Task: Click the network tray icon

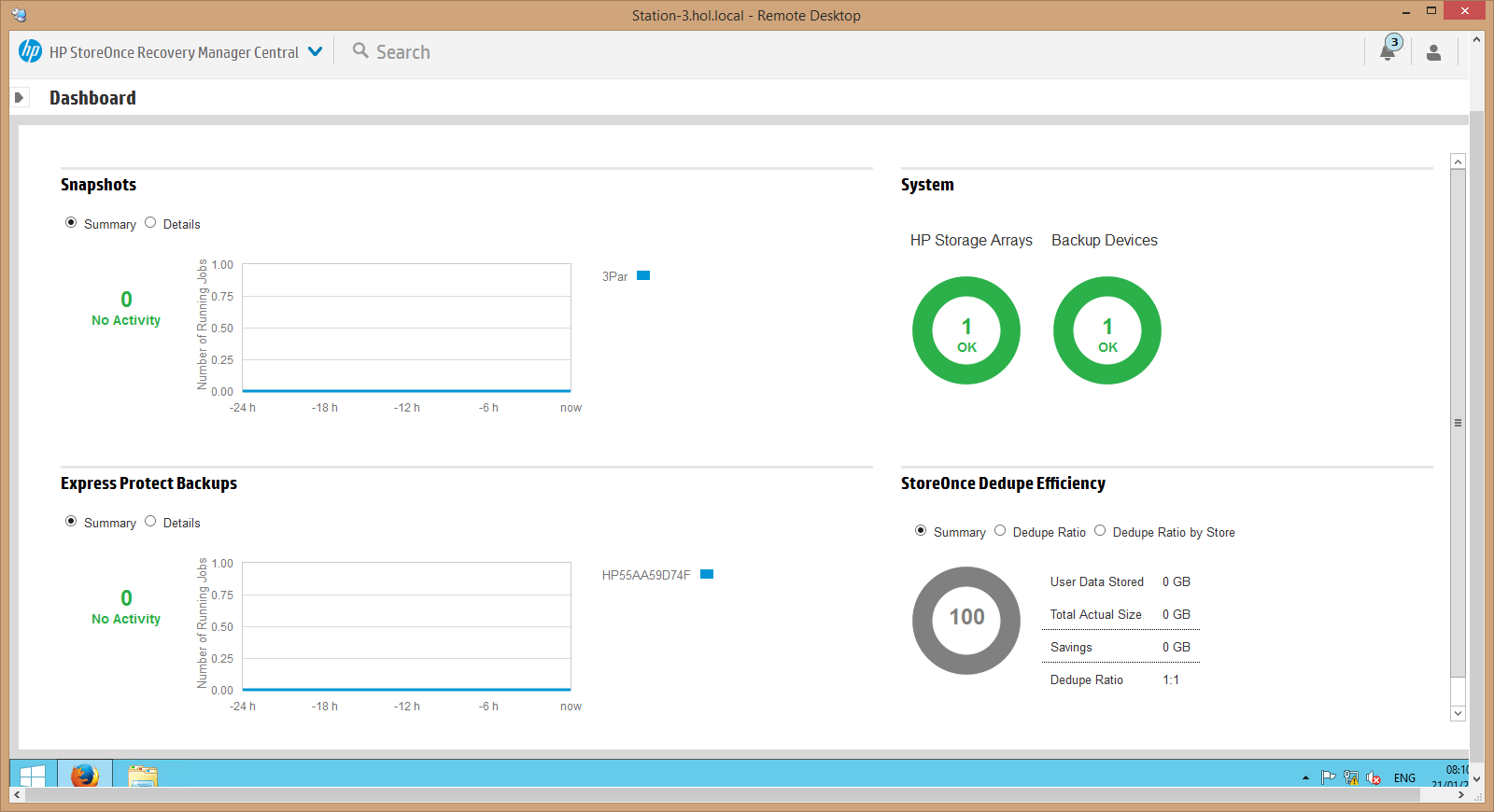Action: [x=1351, y=777]
